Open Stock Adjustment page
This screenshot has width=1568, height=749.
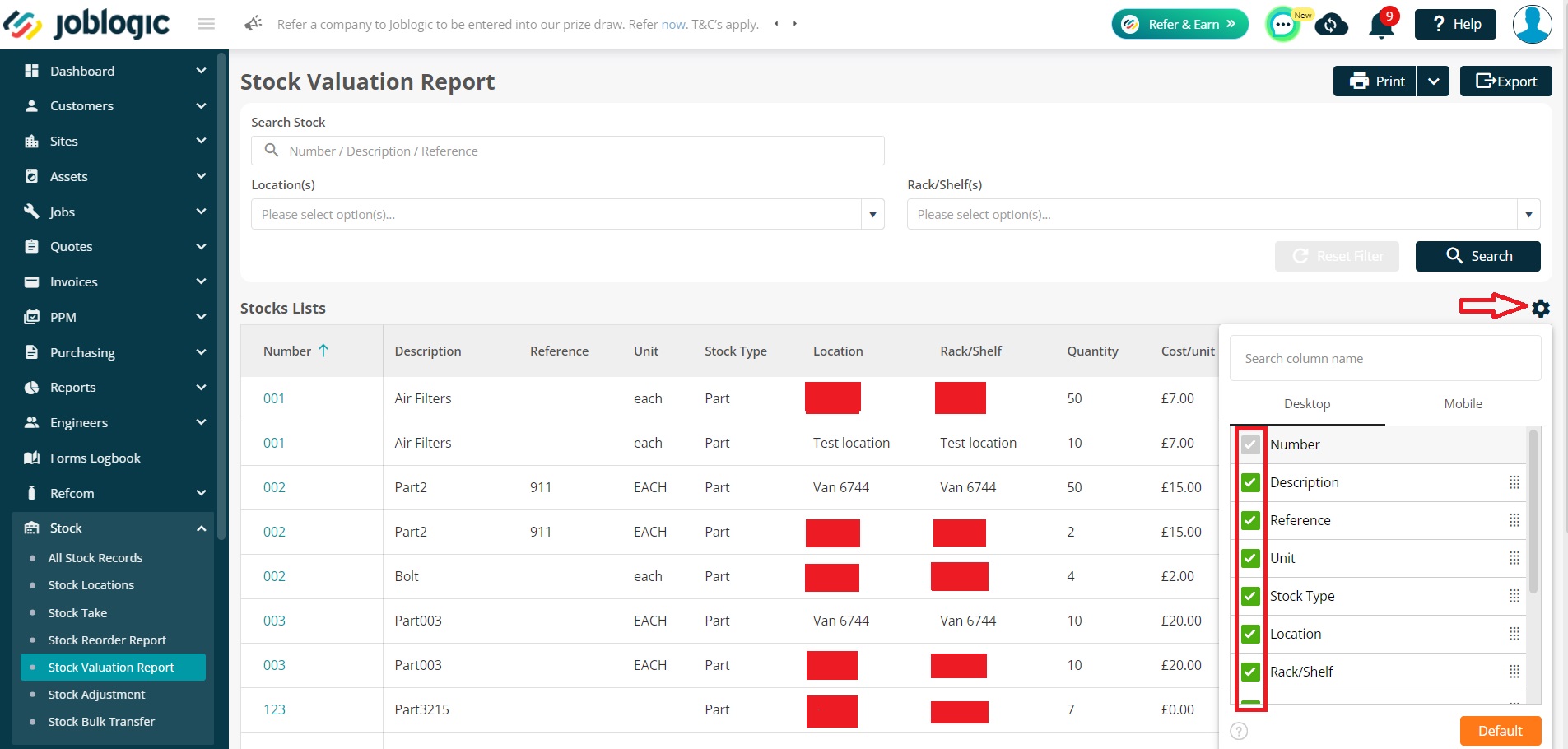coord(96,695)
